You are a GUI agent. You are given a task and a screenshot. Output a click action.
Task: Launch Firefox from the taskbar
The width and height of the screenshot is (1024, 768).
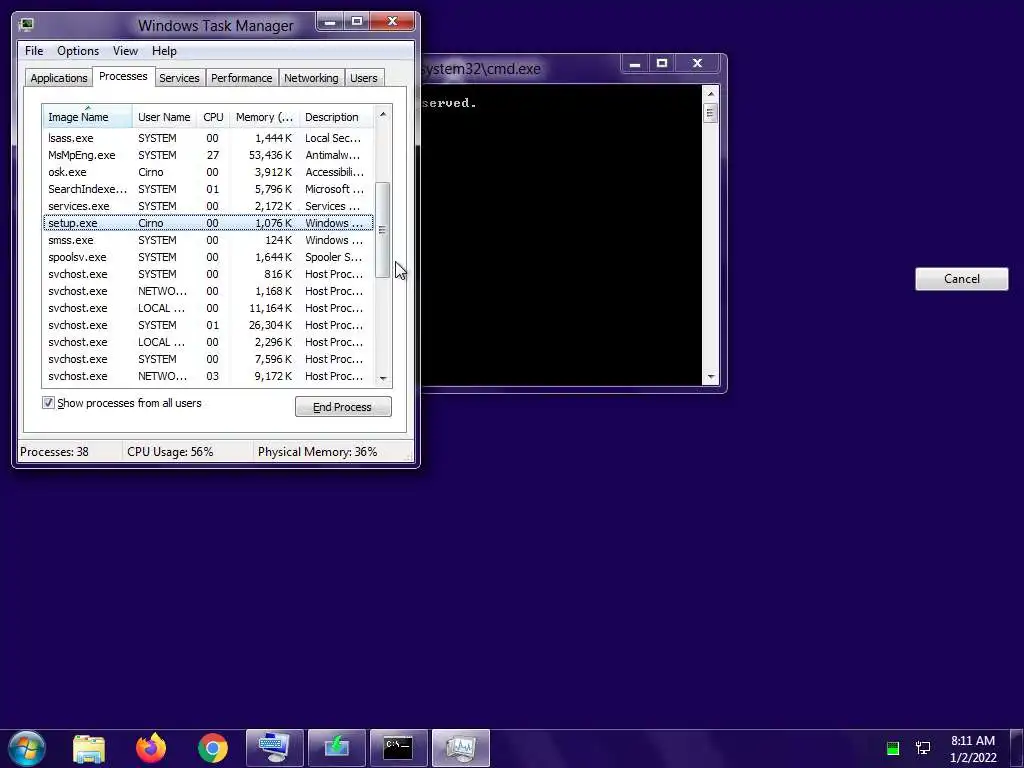pos(151,748)
